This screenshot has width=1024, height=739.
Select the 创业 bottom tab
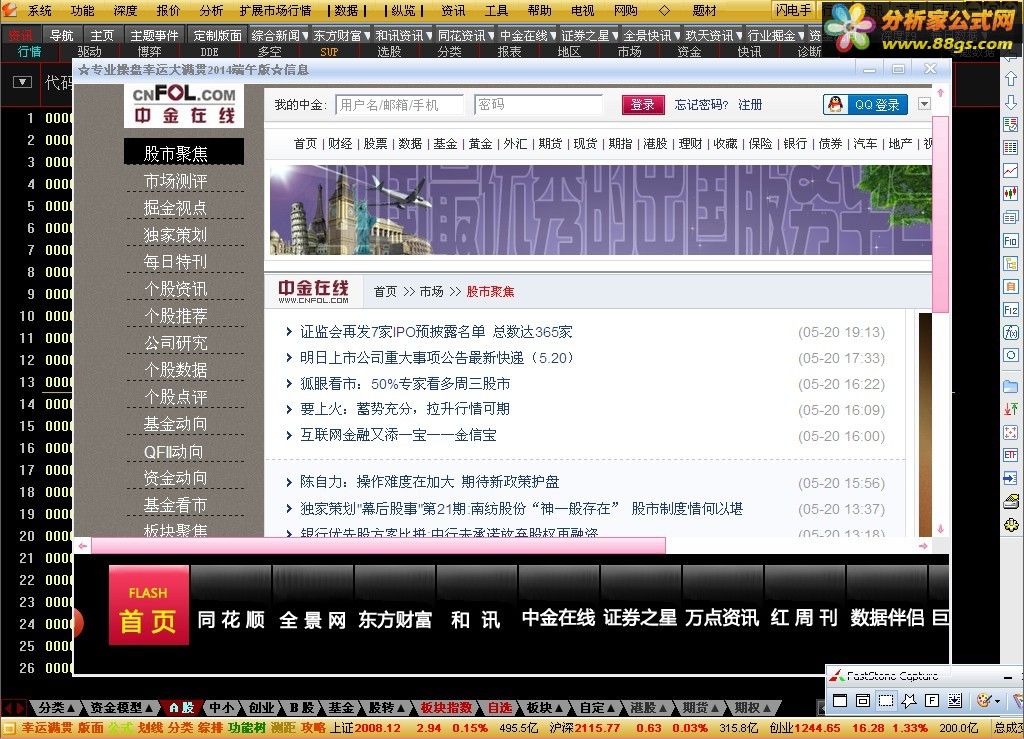261,708
